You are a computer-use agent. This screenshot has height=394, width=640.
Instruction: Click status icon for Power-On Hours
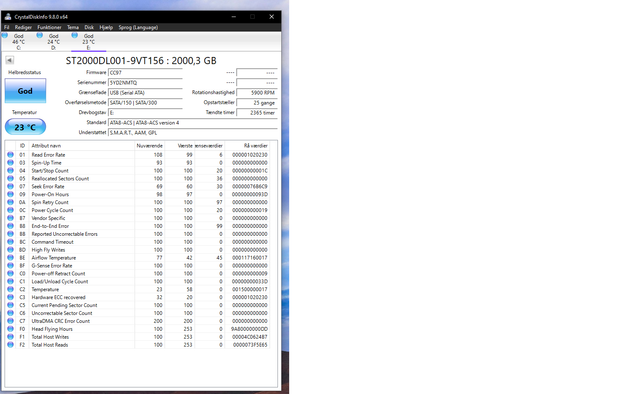tap(10, 194)
